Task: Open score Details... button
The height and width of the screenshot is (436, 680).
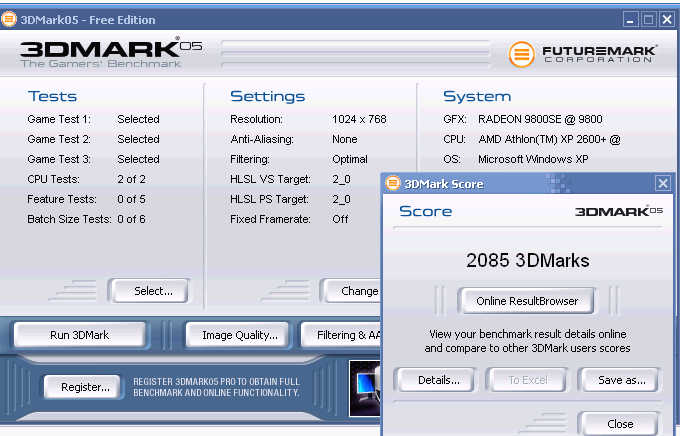Action: pyautogui.click(x=435, y=380)
